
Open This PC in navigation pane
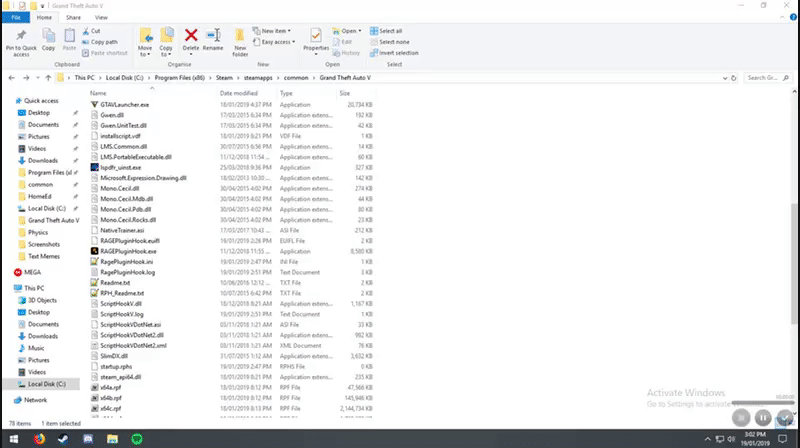coord(34,288)
